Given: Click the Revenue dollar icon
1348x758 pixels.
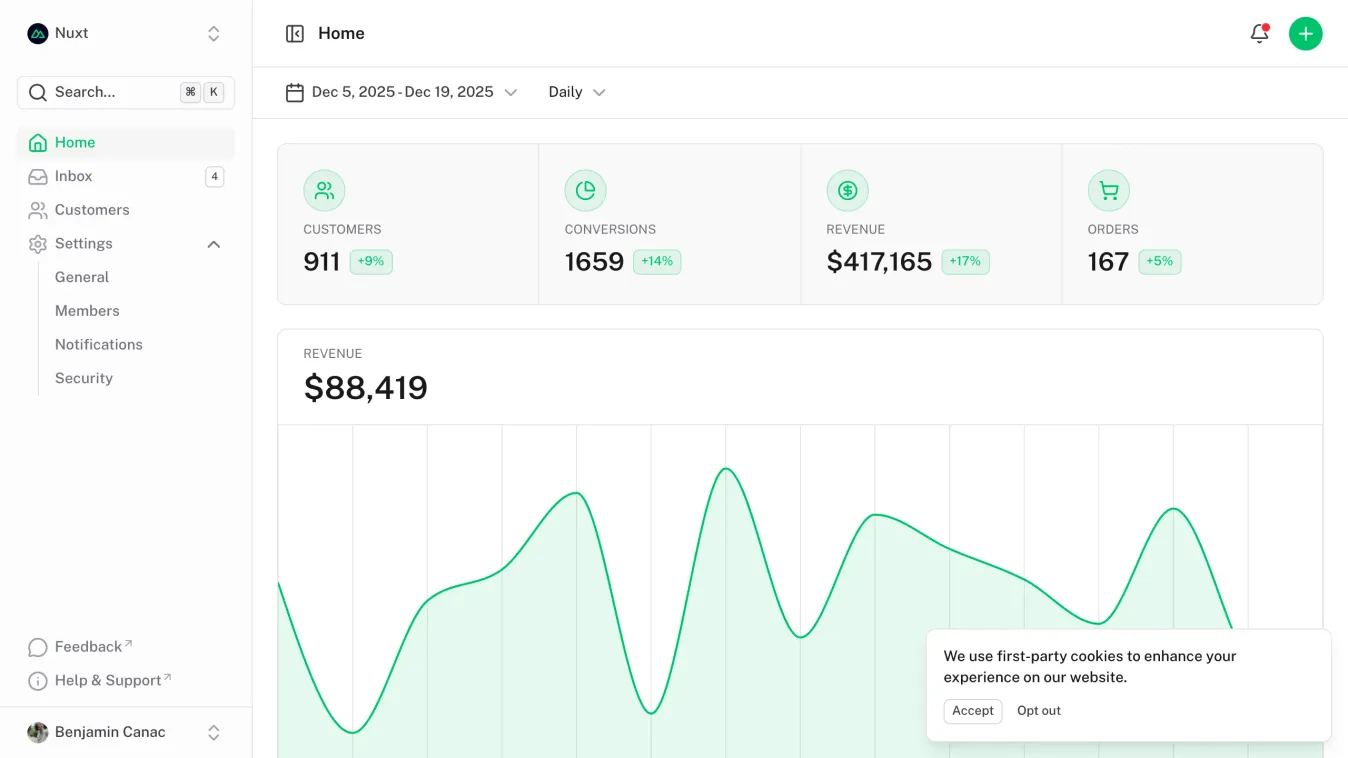Looking at the screenshot, I should point(847,190).
